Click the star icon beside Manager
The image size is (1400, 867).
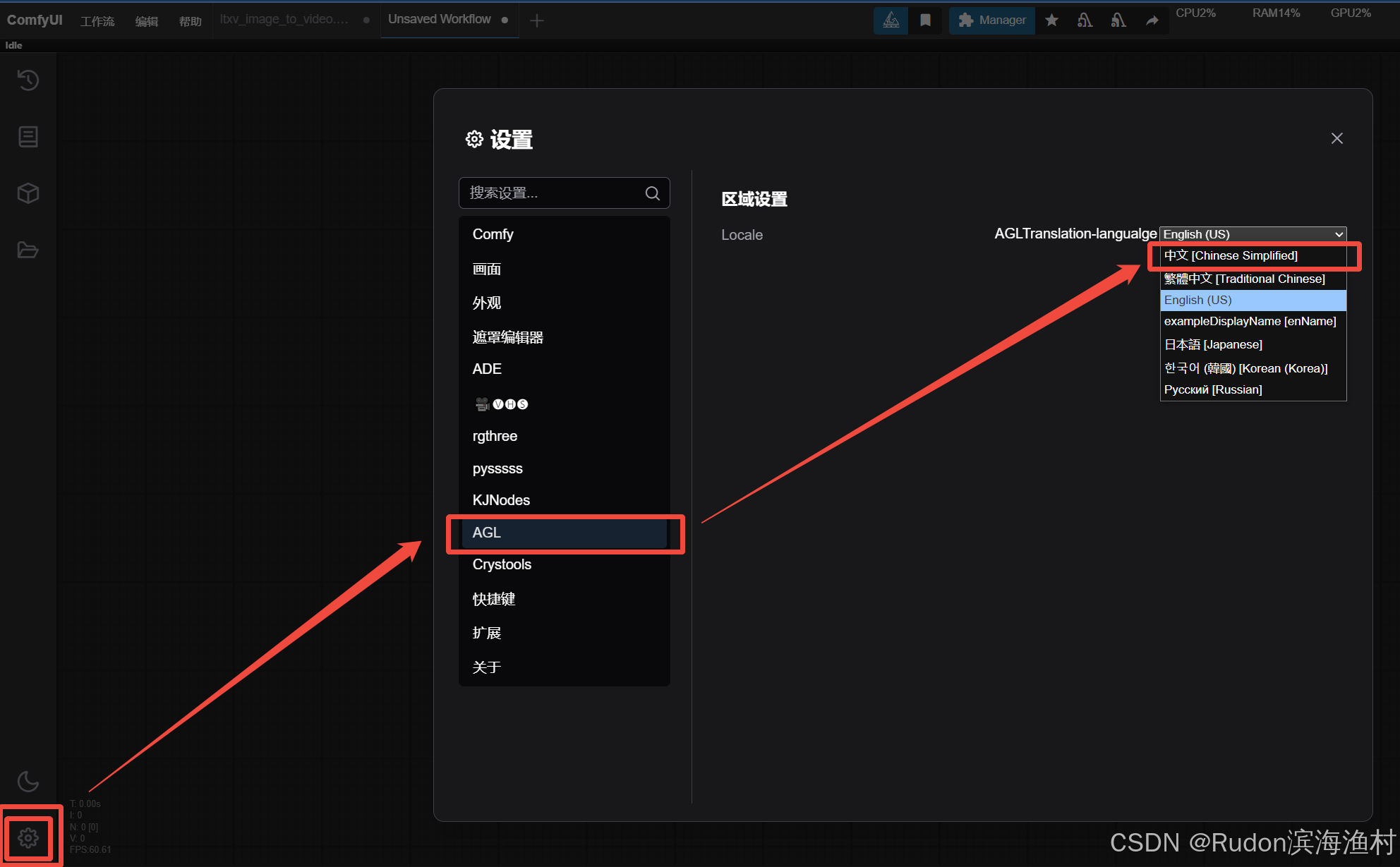coord(1051,20)
